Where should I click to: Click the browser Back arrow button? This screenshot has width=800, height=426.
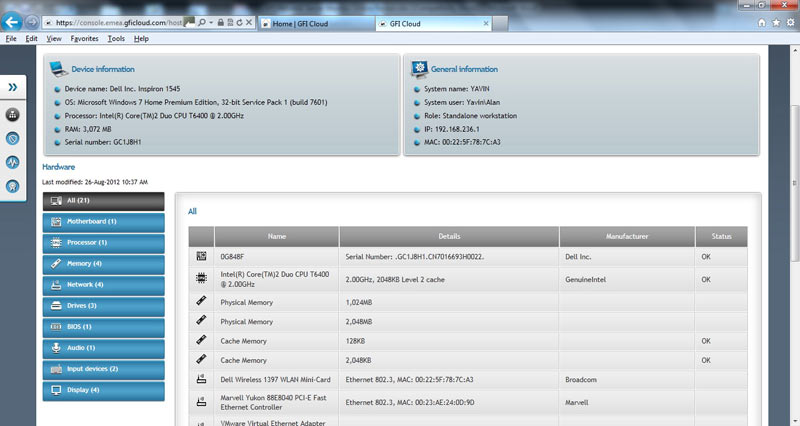(11, 22)
